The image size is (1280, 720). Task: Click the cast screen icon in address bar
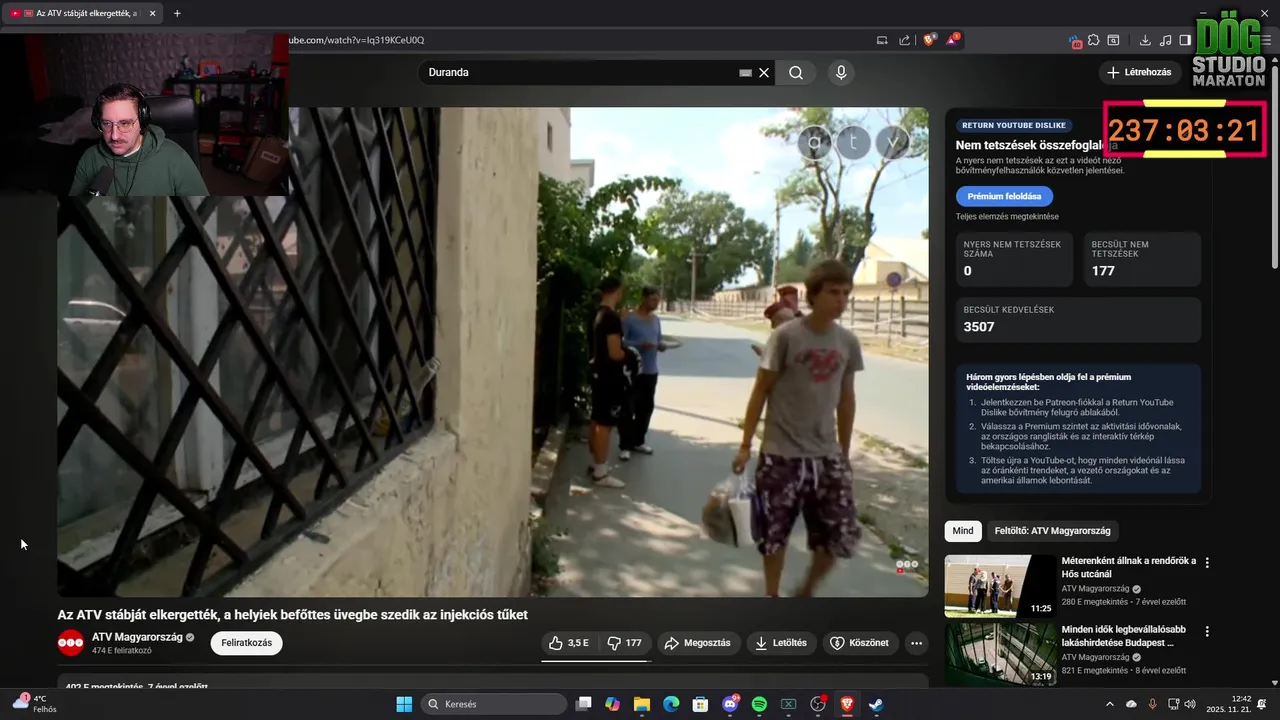point(882,40)
